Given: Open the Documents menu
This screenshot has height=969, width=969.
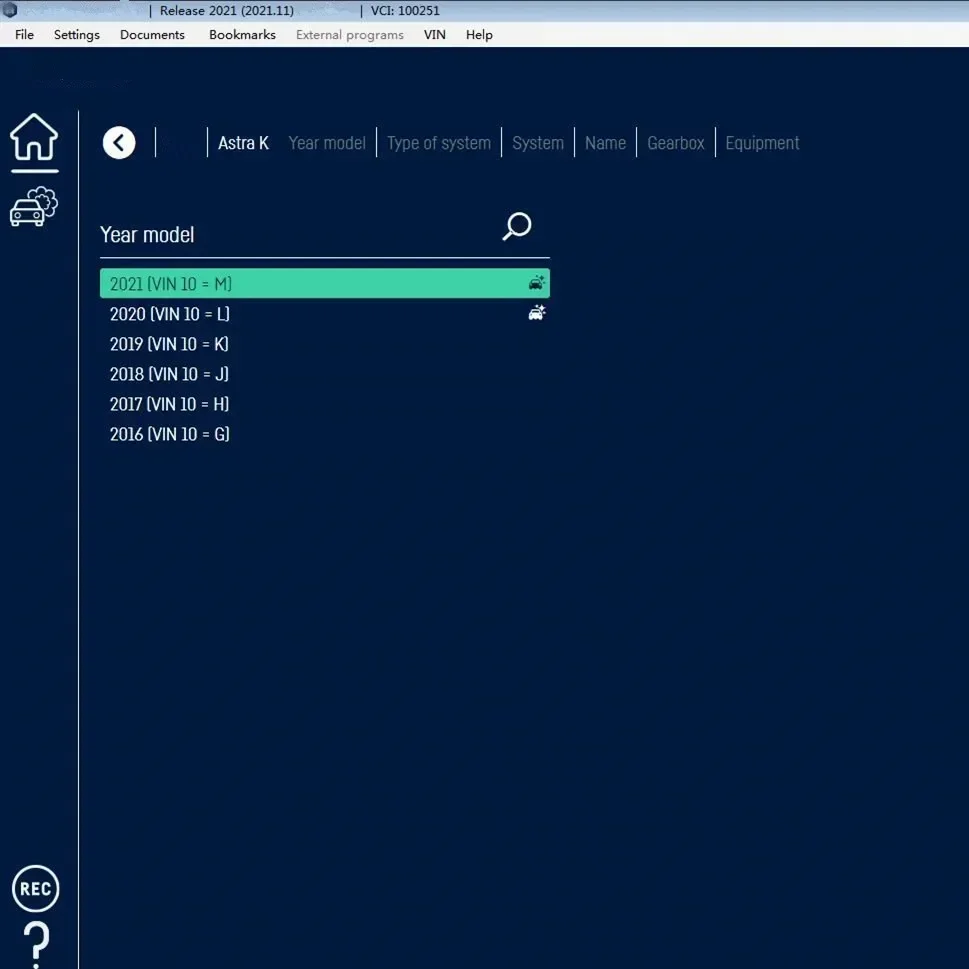Looking at the screenshot, I should pyautogui.click(x=152, y=35).
